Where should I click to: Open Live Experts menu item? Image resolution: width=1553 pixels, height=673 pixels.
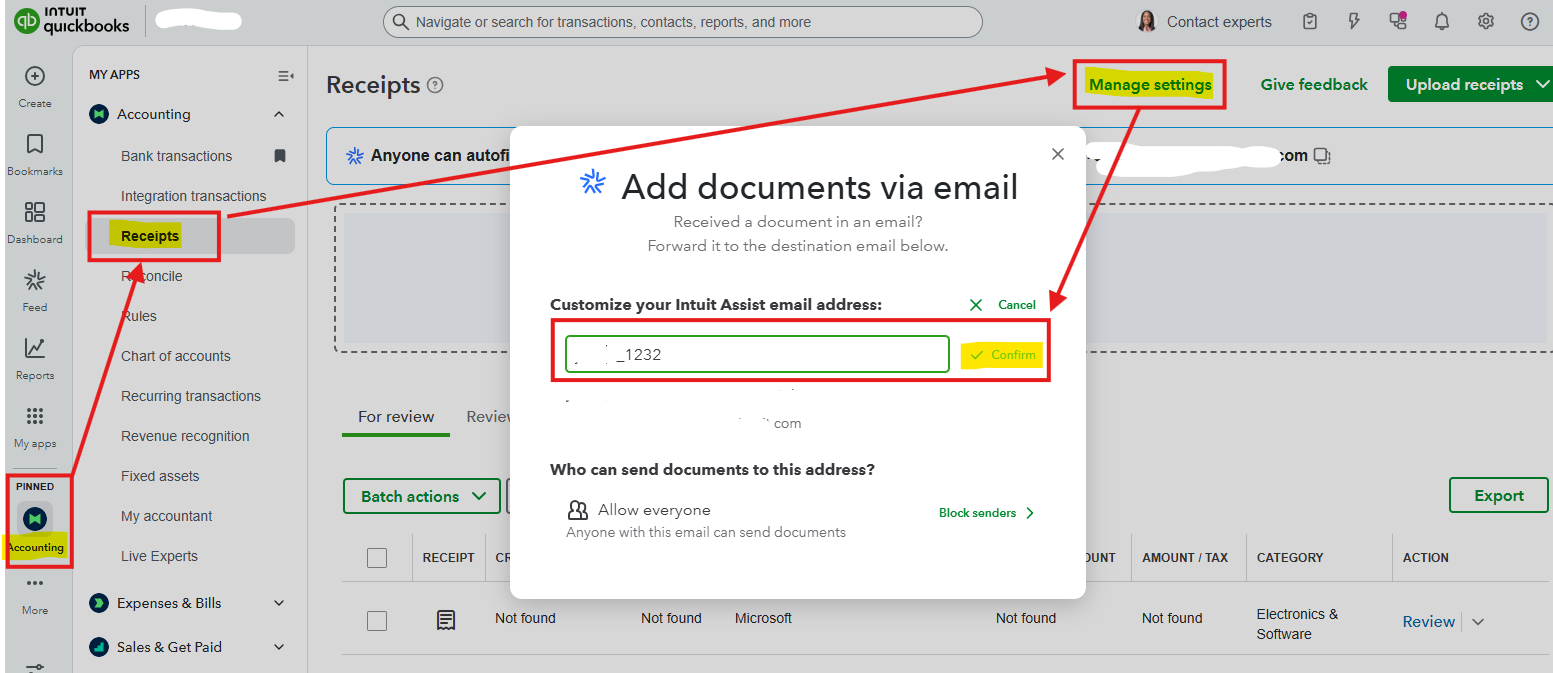(x=159, y=556)
